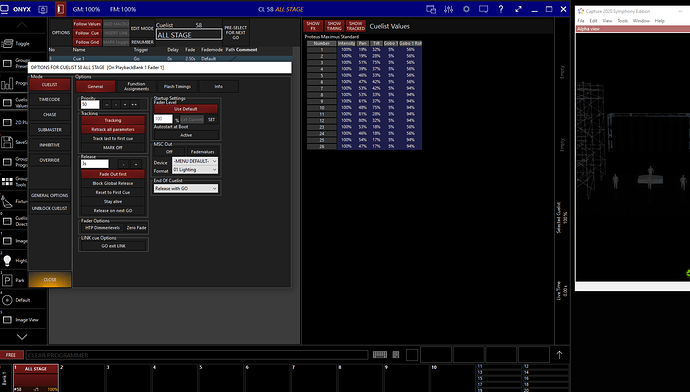
Task: Toggle Follow Values
Action: (87, 24)
